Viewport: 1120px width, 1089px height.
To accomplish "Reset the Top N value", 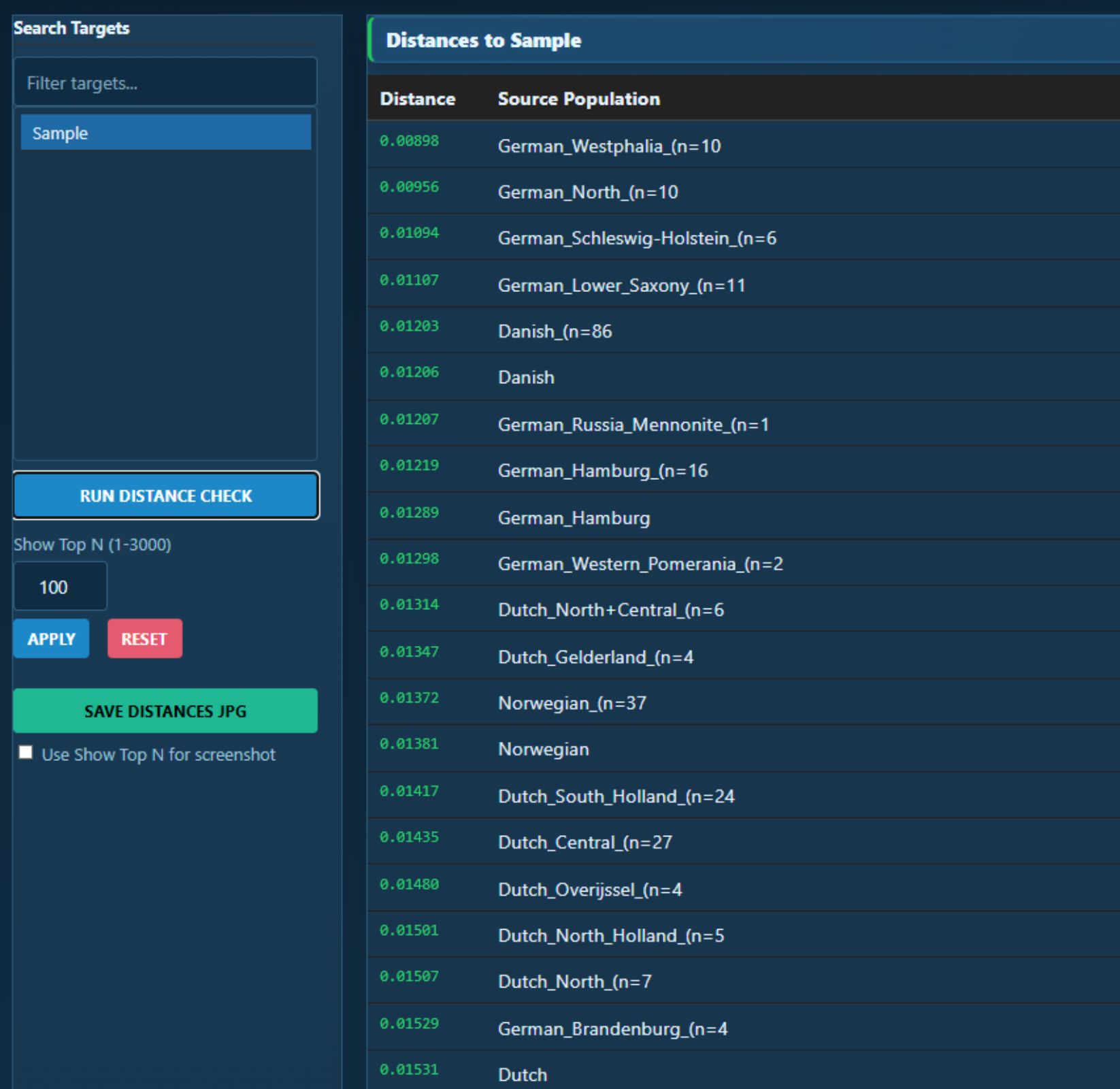I will point(144,638).
